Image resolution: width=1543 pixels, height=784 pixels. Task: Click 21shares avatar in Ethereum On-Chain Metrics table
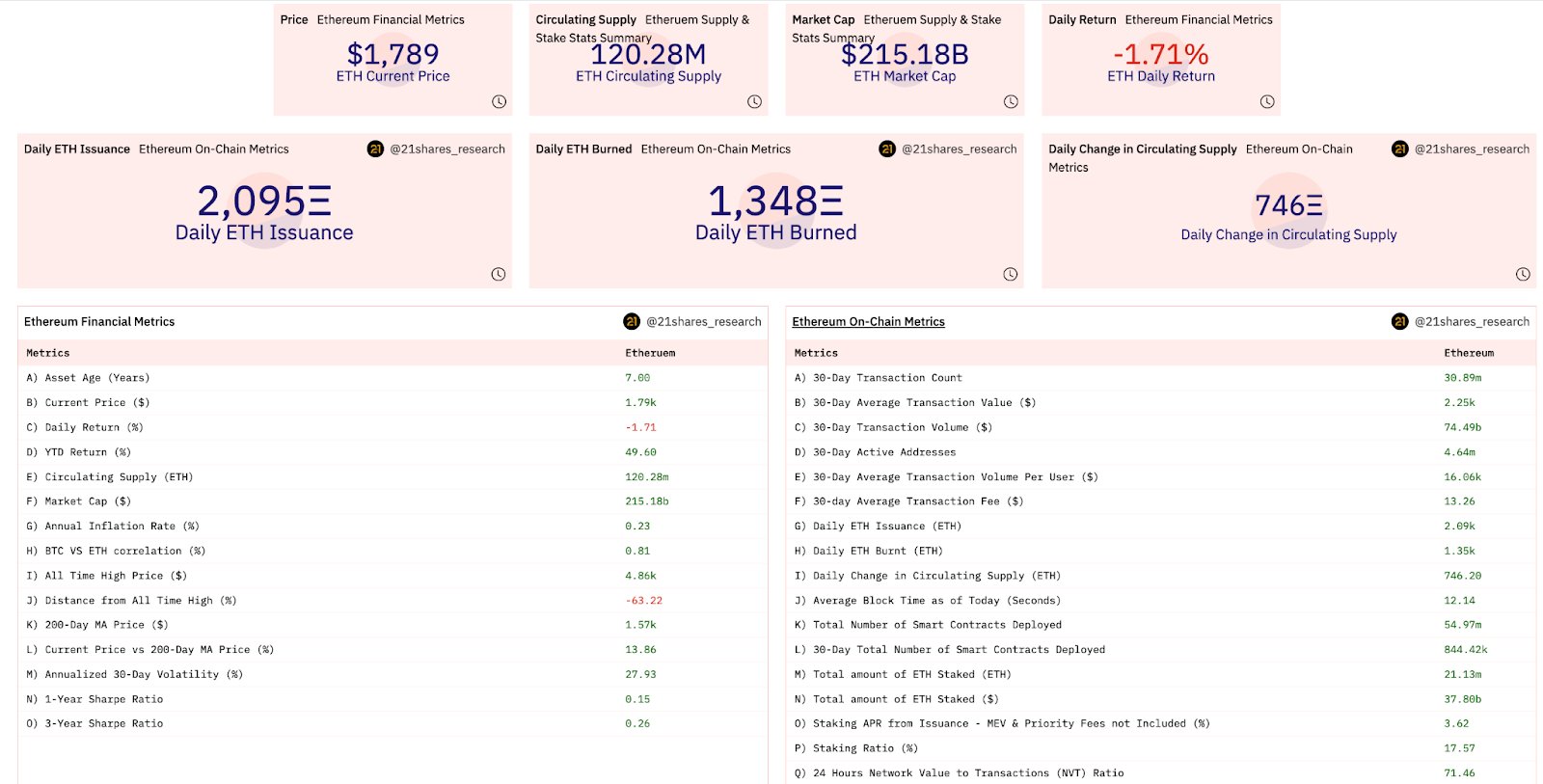pyautogui.click(x=1400, y=322)
